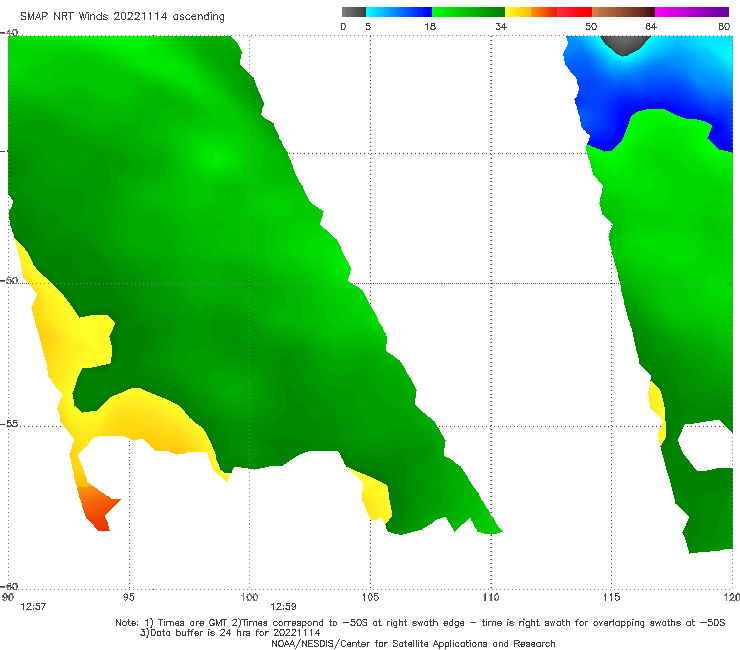
Task: Click the latitude label -50
Action: point(9,280)
